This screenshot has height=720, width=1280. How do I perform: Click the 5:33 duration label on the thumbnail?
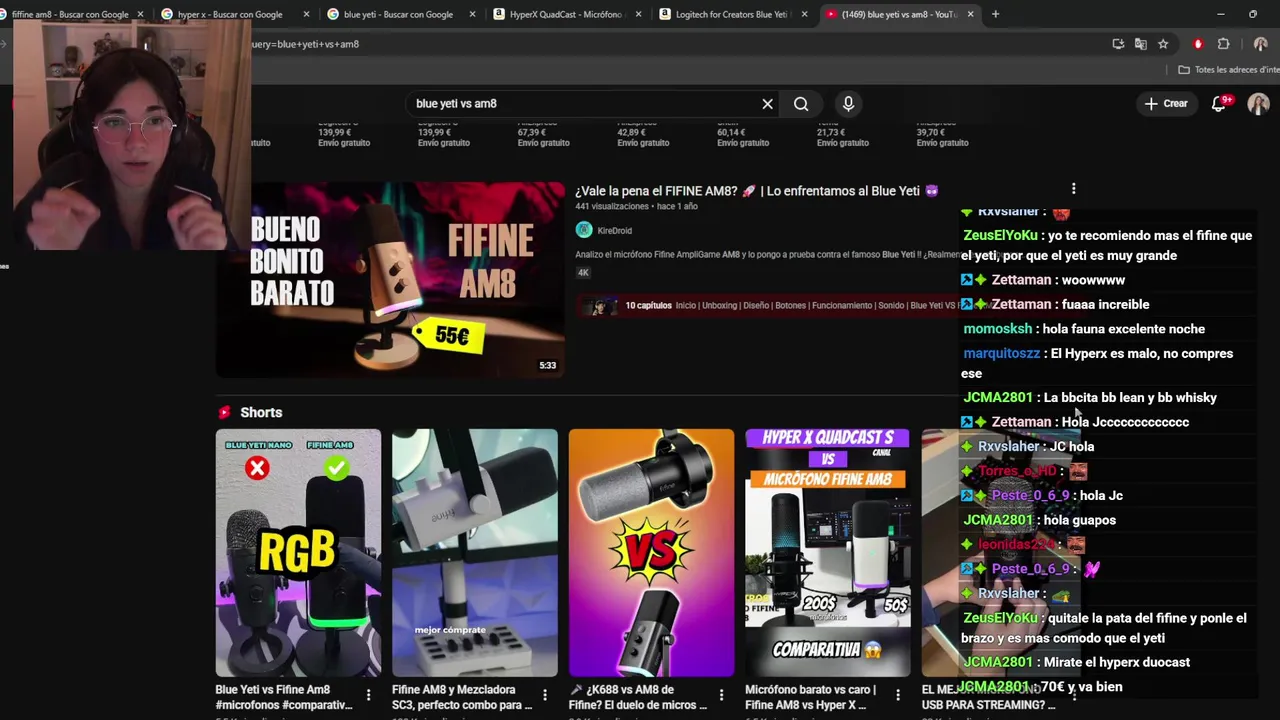[x=548, y=366]
